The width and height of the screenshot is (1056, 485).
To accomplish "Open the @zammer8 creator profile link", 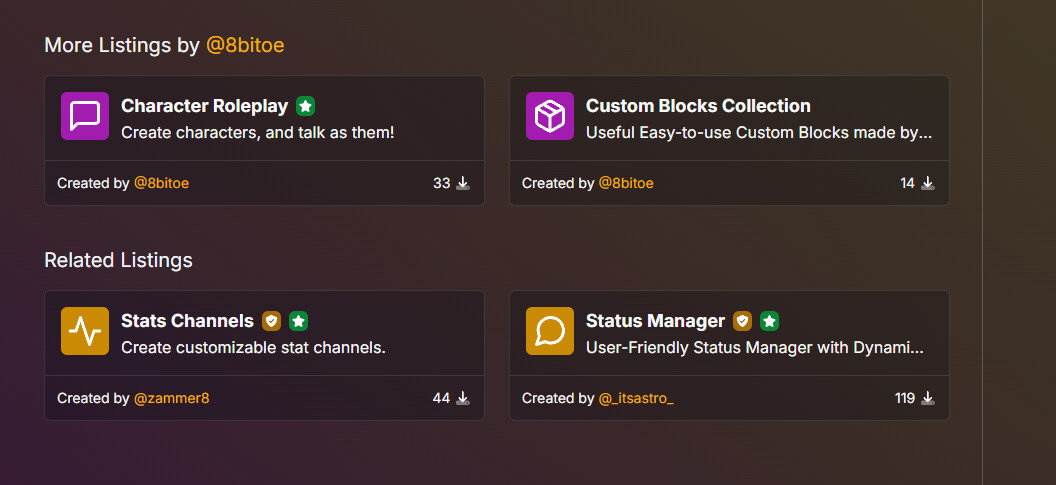I will click(x=172, y=398).
